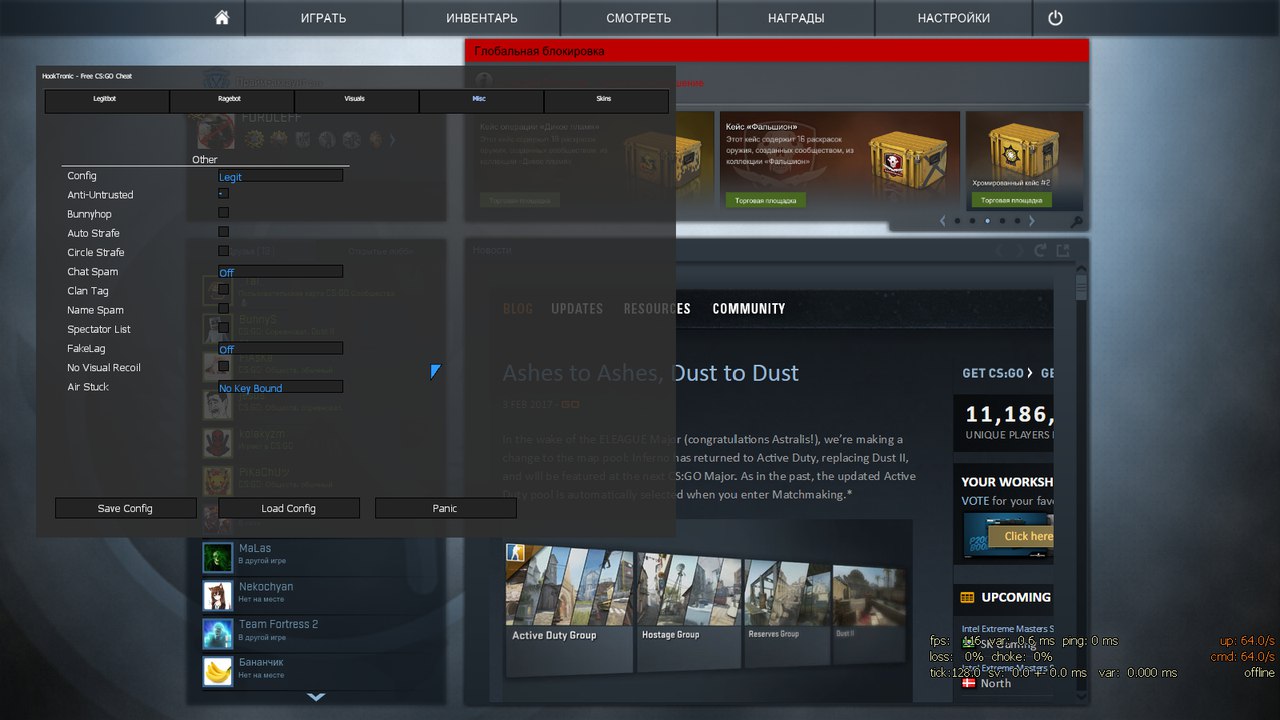1280x720 pixels.
Task: Open the СМОТРЕТЬ menu
Action: point(639,18)
